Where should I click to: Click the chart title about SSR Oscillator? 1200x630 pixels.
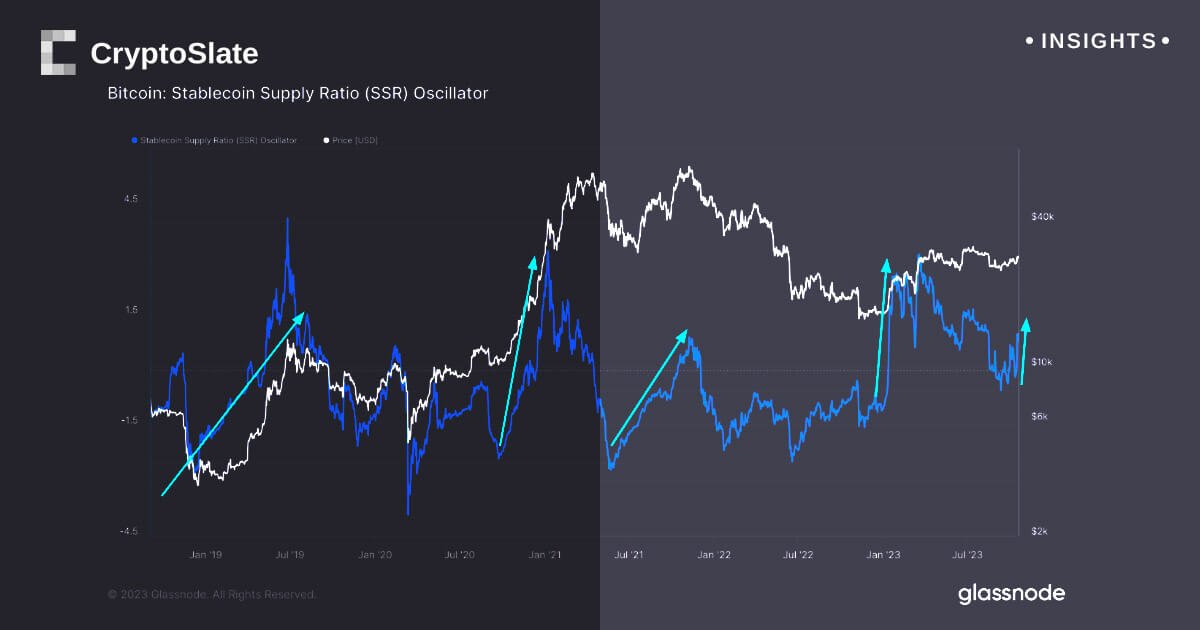[x=298, y=94]
